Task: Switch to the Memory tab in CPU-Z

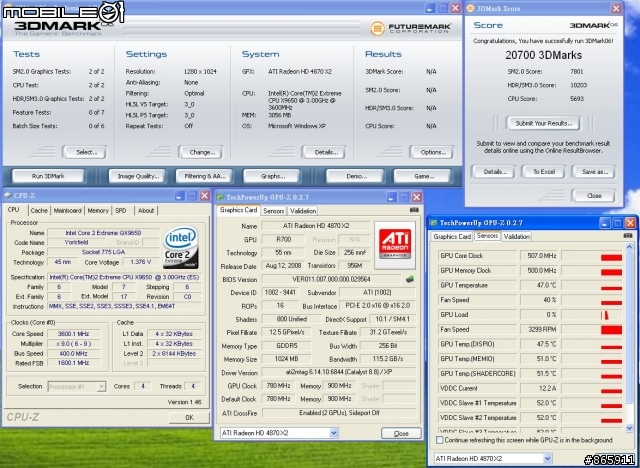Action: tap(98, 211)
